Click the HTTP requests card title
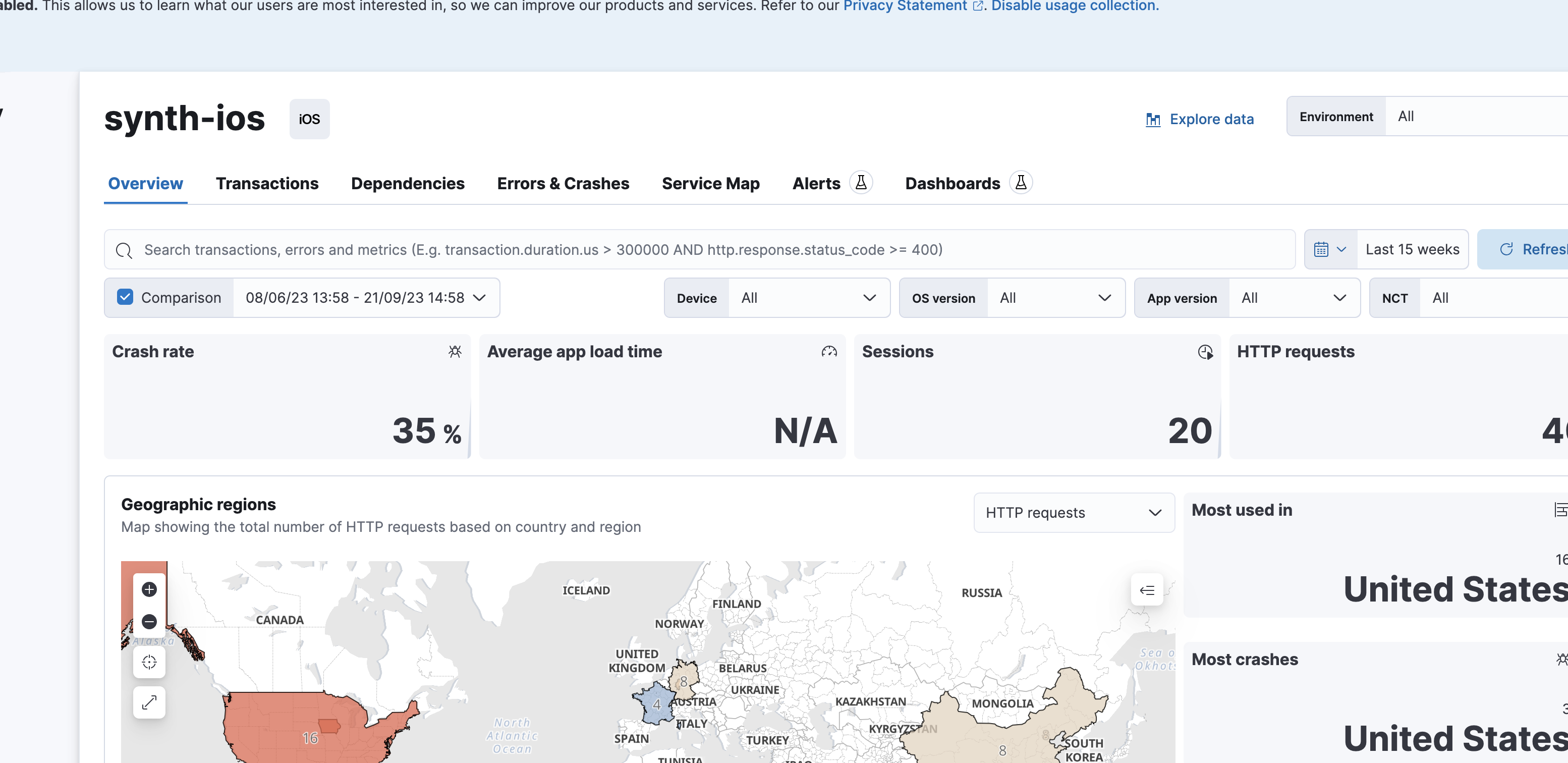Viewport: 1568px width, 763px height. point(1295,351)
